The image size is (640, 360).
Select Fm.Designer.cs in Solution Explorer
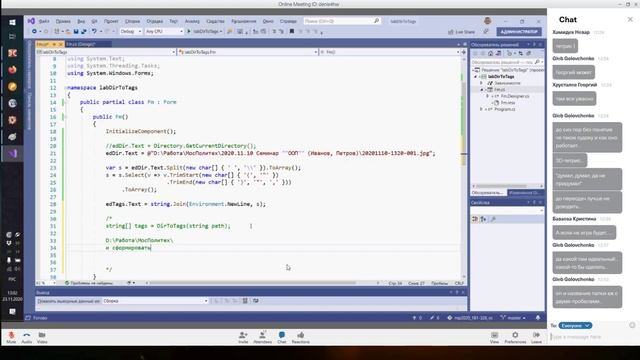click(x=515, y=96)
